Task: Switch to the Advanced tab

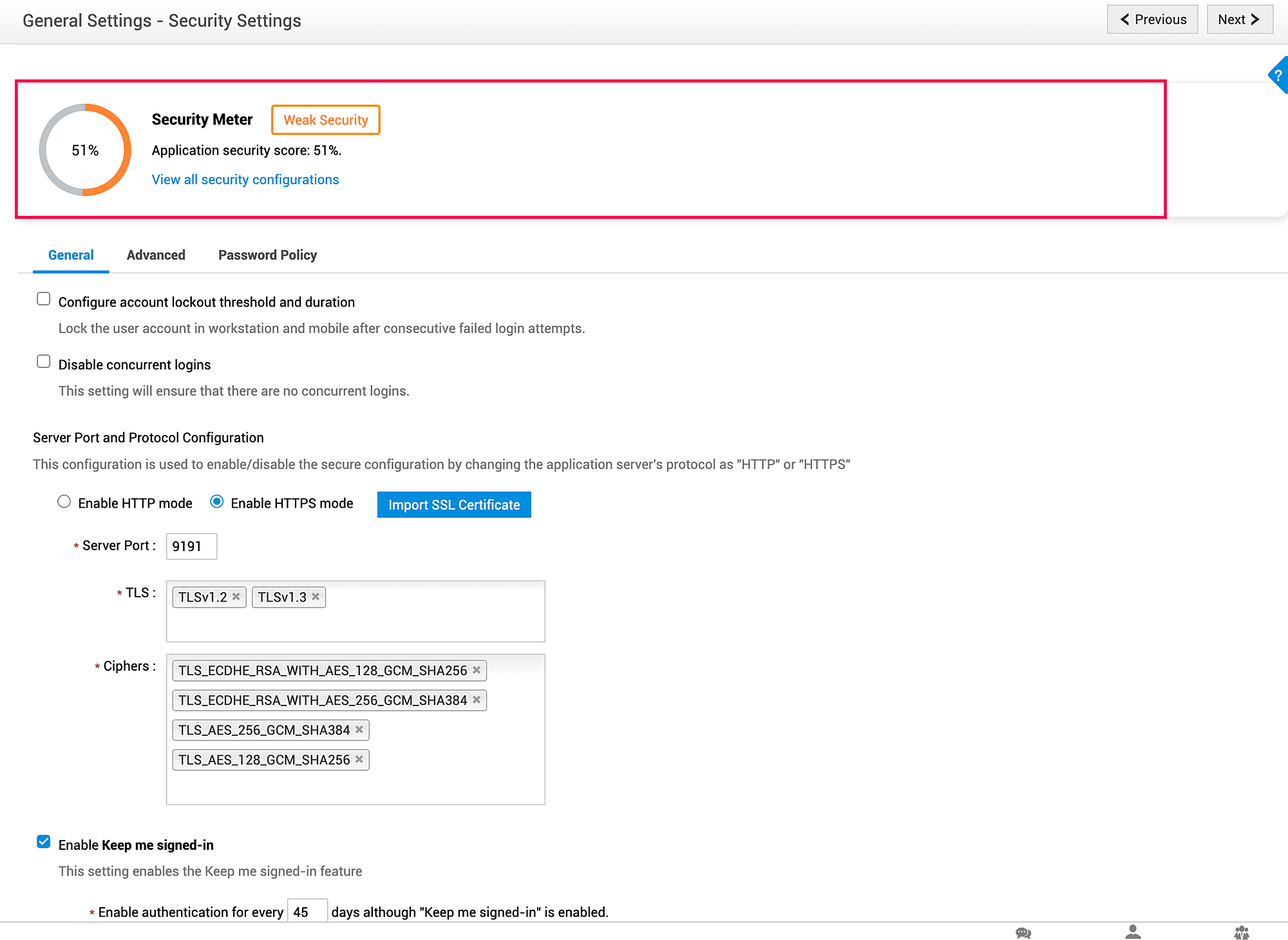Action: point(156,255)
